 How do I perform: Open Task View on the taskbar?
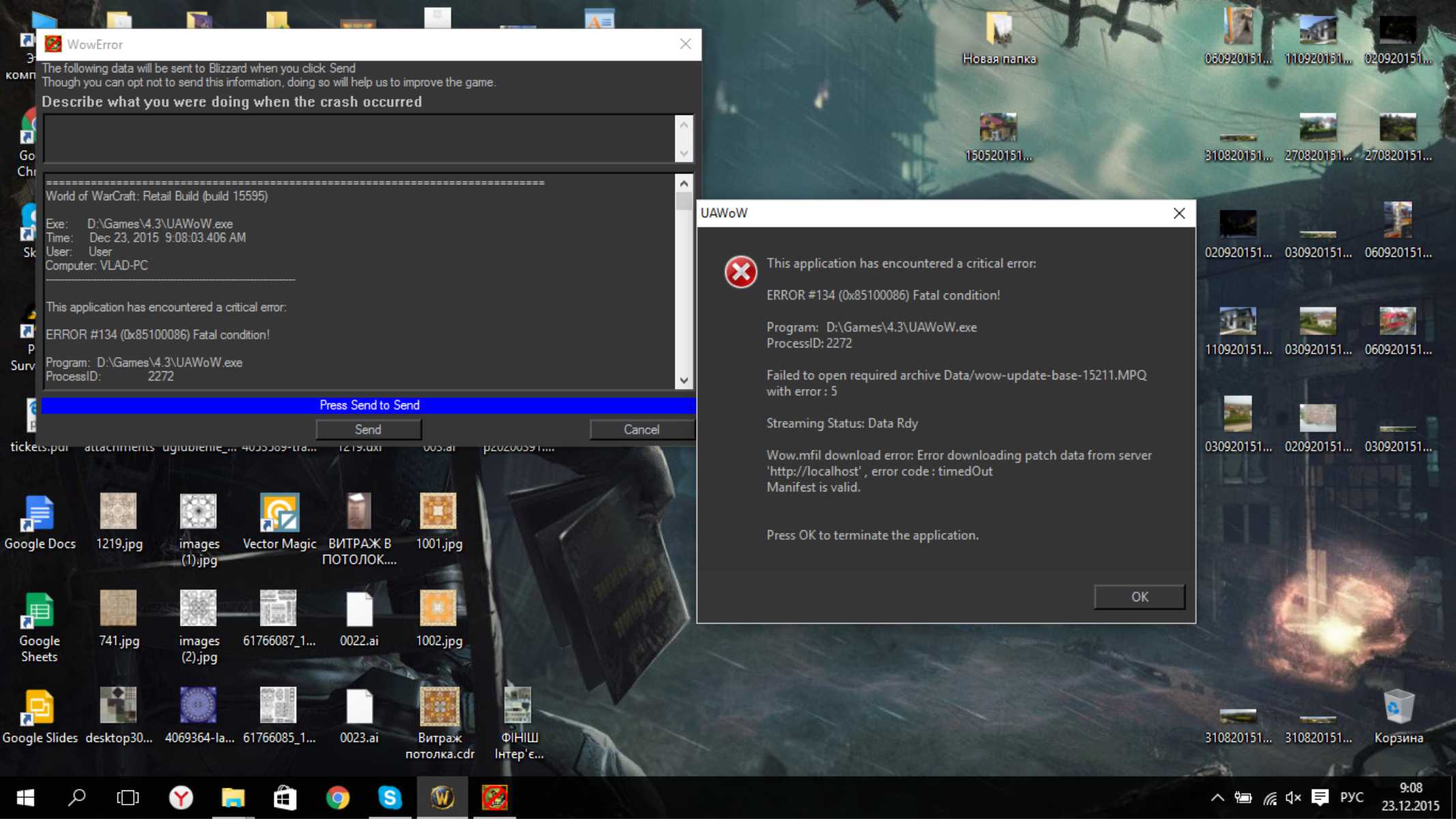pos(128,797)
